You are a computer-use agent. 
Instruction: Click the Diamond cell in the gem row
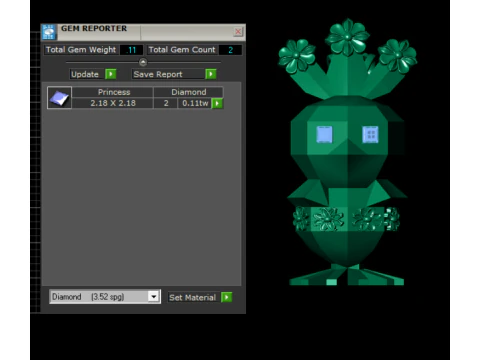(188, 92)
